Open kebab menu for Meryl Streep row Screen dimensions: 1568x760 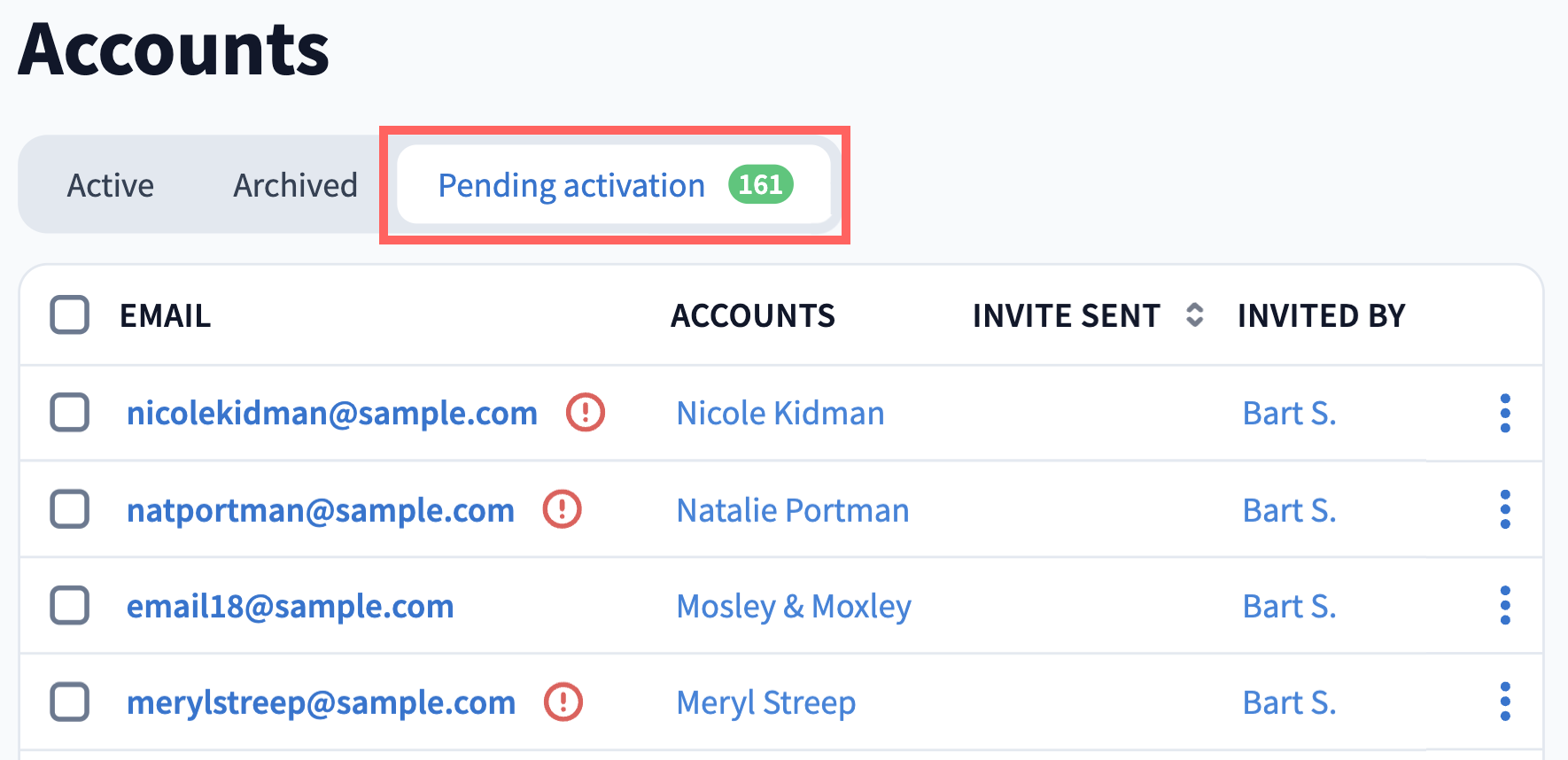[x=1505, y=702]
